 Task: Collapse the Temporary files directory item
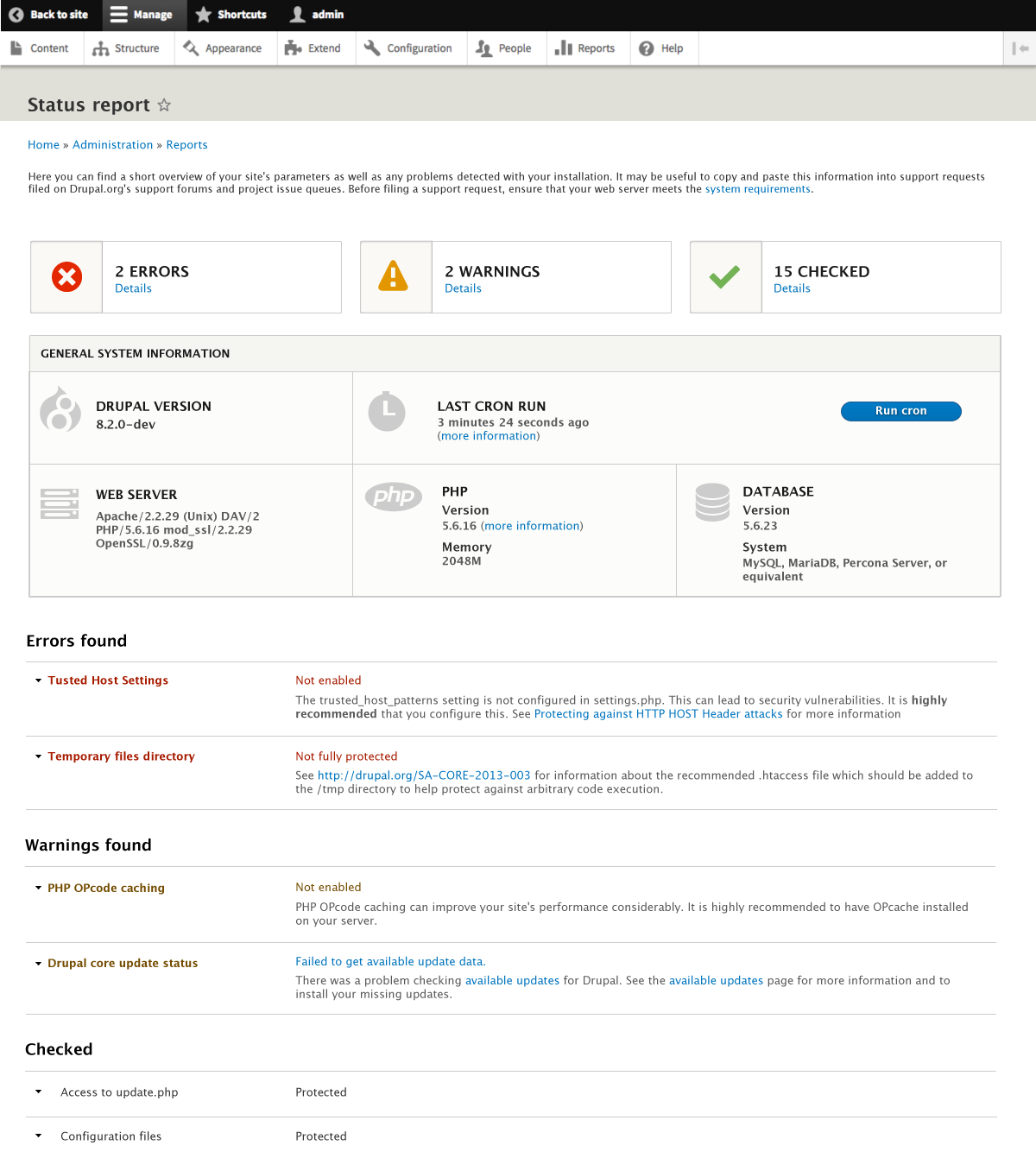coord(38,756)
